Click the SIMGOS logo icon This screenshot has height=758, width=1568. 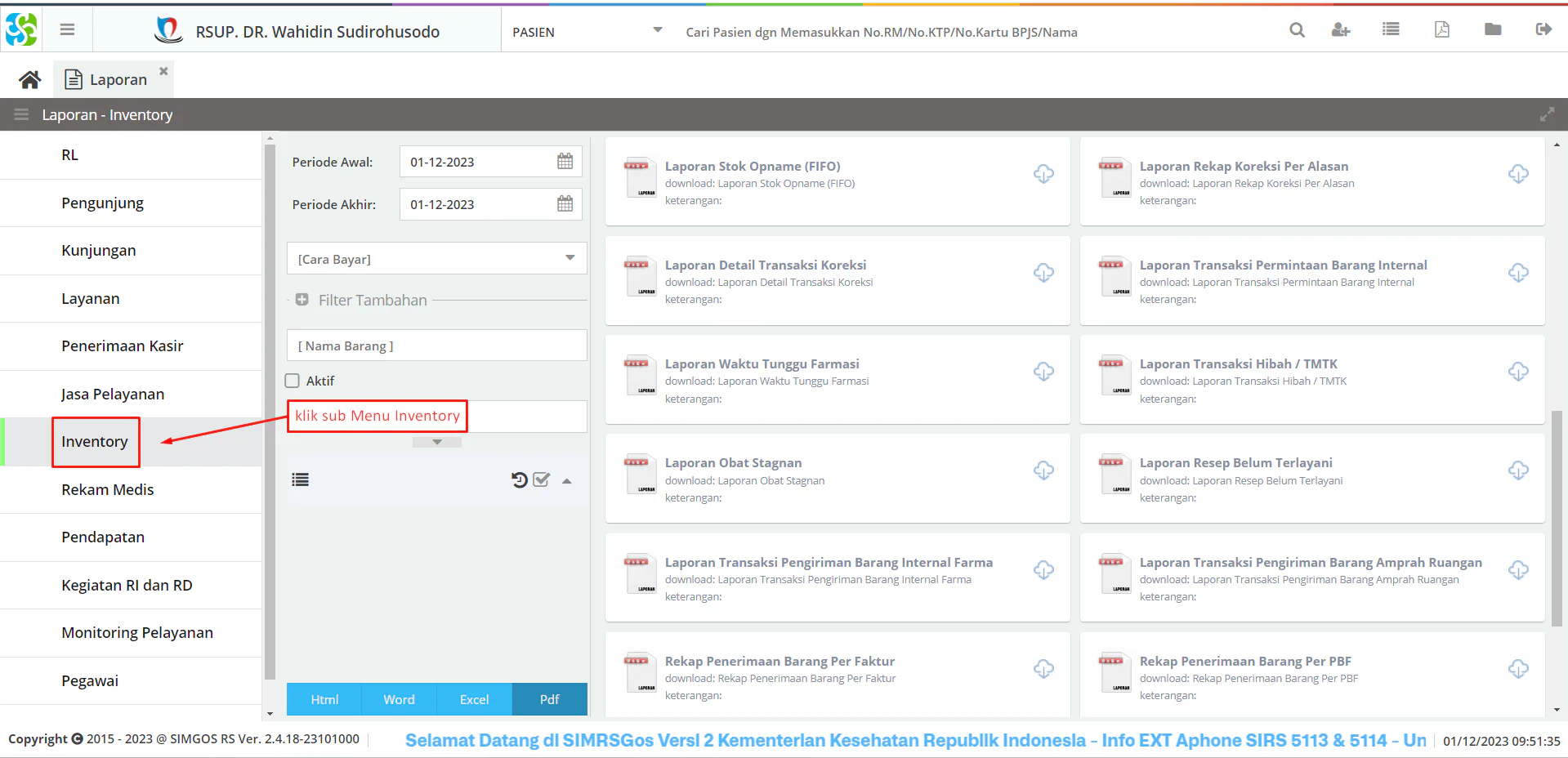[21, 30]
